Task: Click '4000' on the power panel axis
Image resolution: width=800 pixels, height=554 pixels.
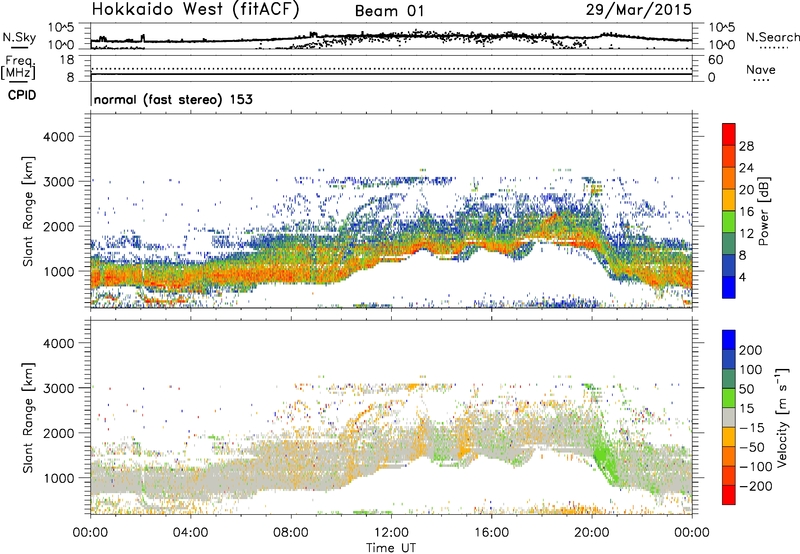Action: tap(58, 137)
